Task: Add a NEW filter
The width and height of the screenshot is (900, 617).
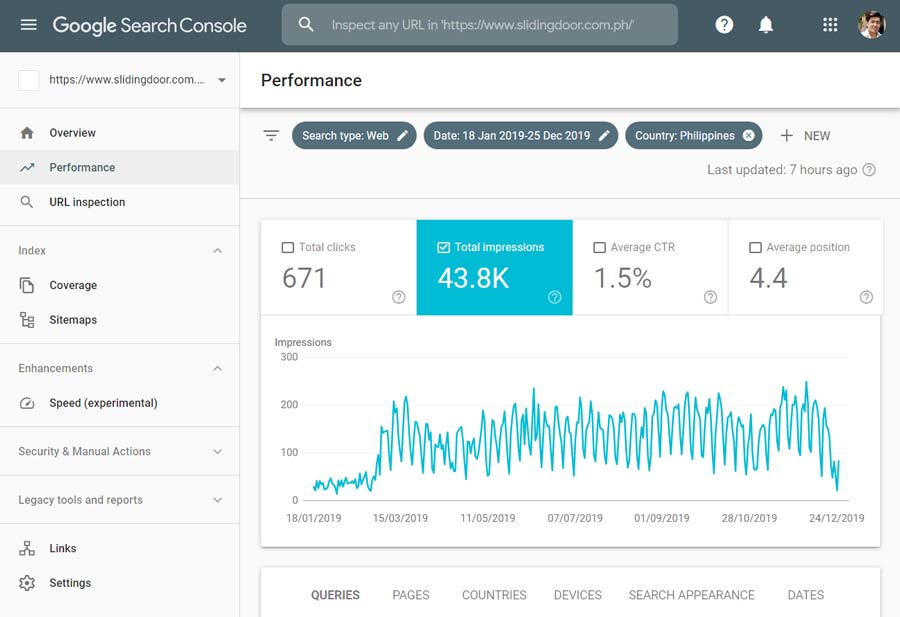Action: coord(805,136)
